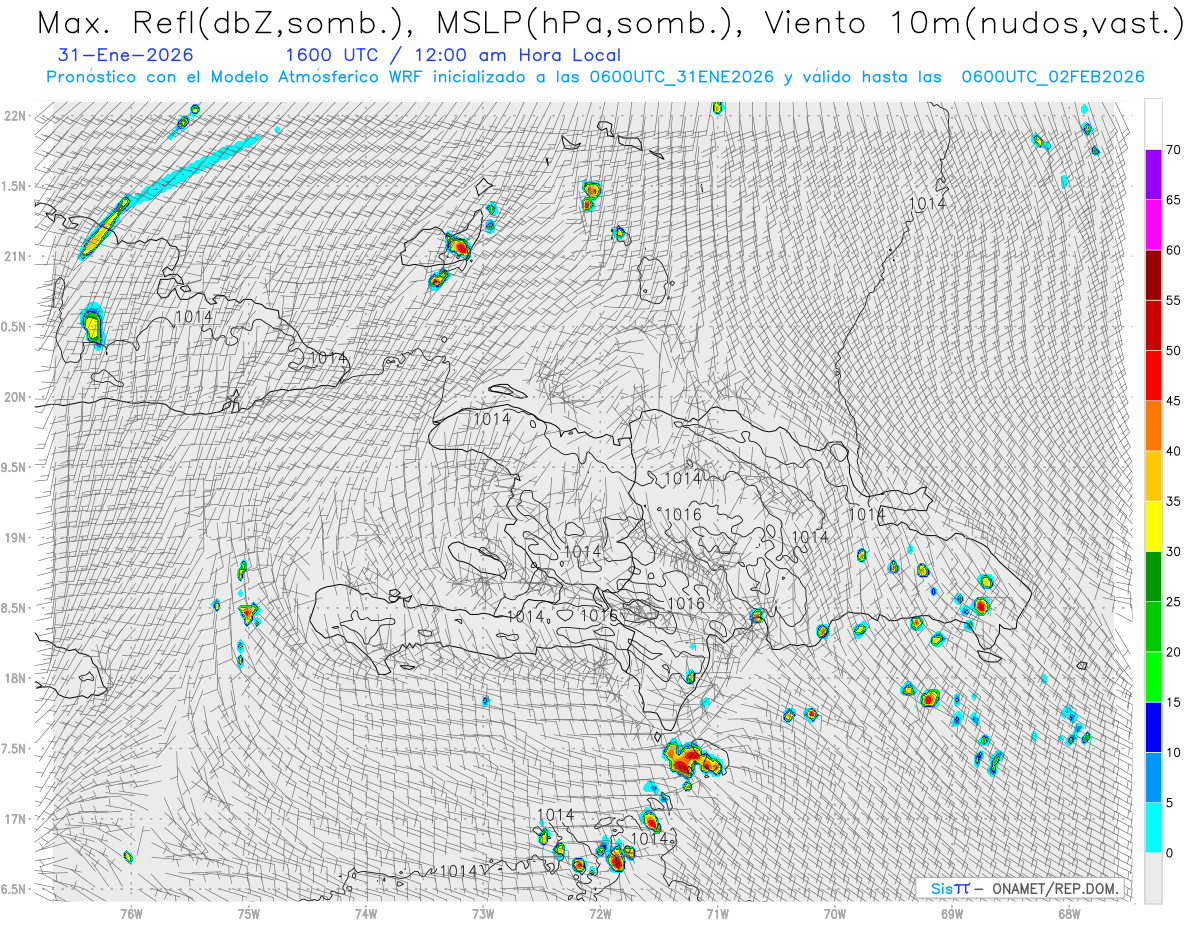Click the '69W' longitude label
Viewport: 1200px width, 927px height.
(951, 912)
